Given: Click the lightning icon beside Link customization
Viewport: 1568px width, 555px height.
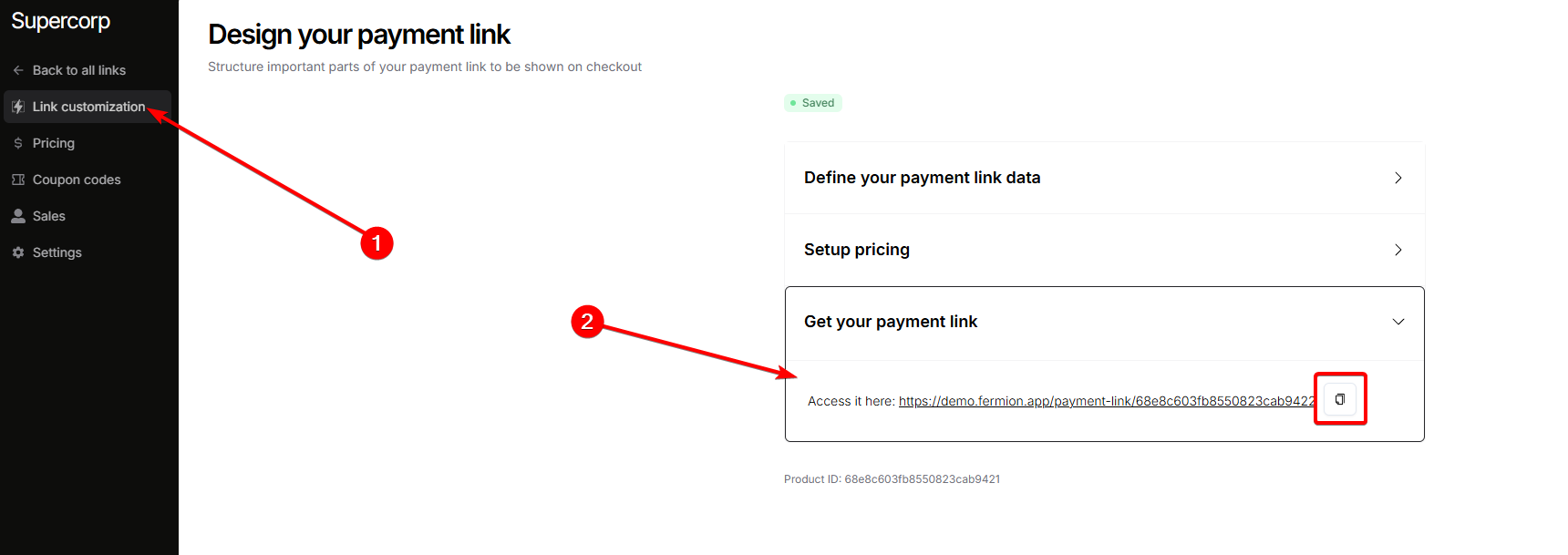Looking at the screenshot, I should (18, 107).
